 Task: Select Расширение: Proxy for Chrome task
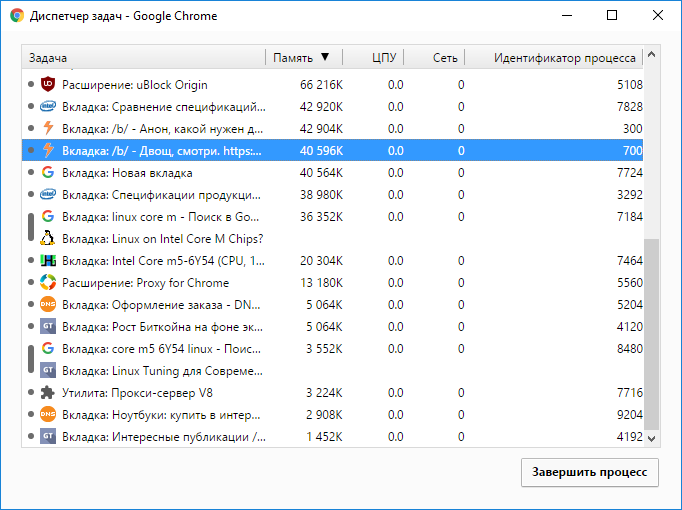point(332,283)
